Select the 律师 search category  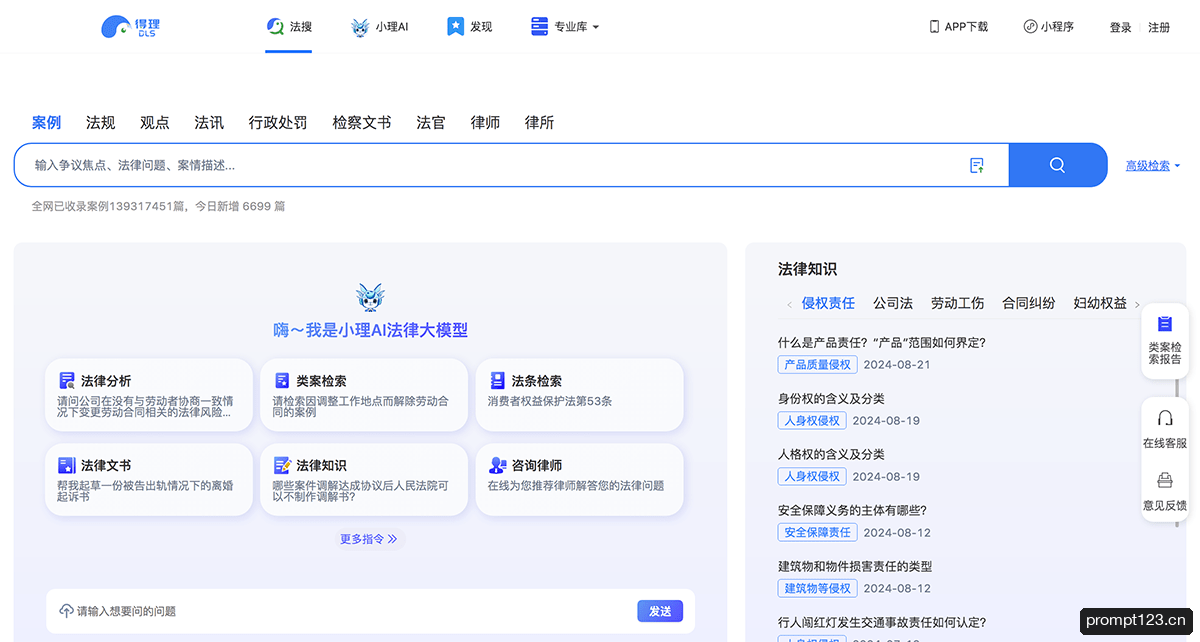click(485, 123)
